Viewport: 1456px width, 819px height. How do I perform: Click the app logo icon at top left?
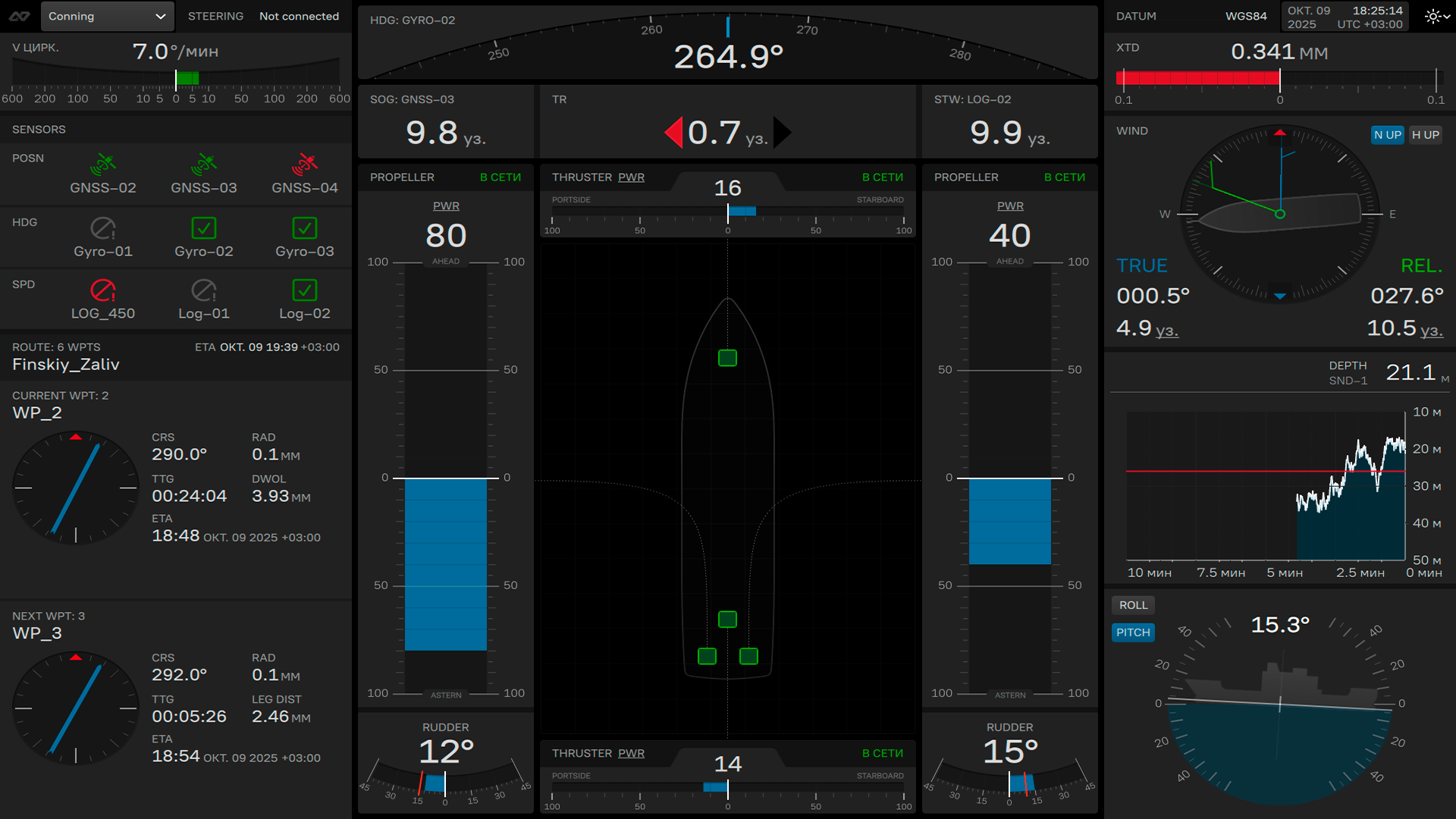tap(19, 16)
